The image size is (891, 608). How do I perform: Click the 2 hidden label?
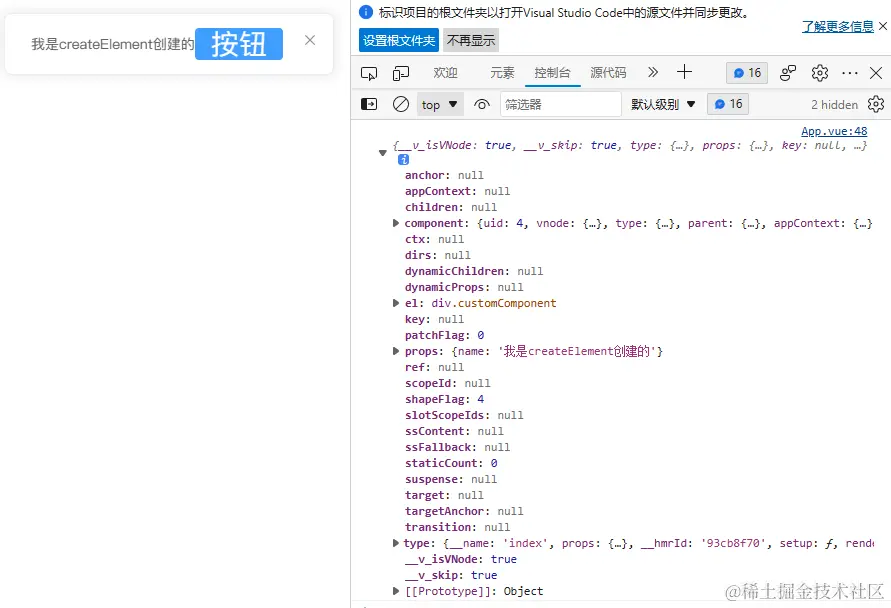834,105
